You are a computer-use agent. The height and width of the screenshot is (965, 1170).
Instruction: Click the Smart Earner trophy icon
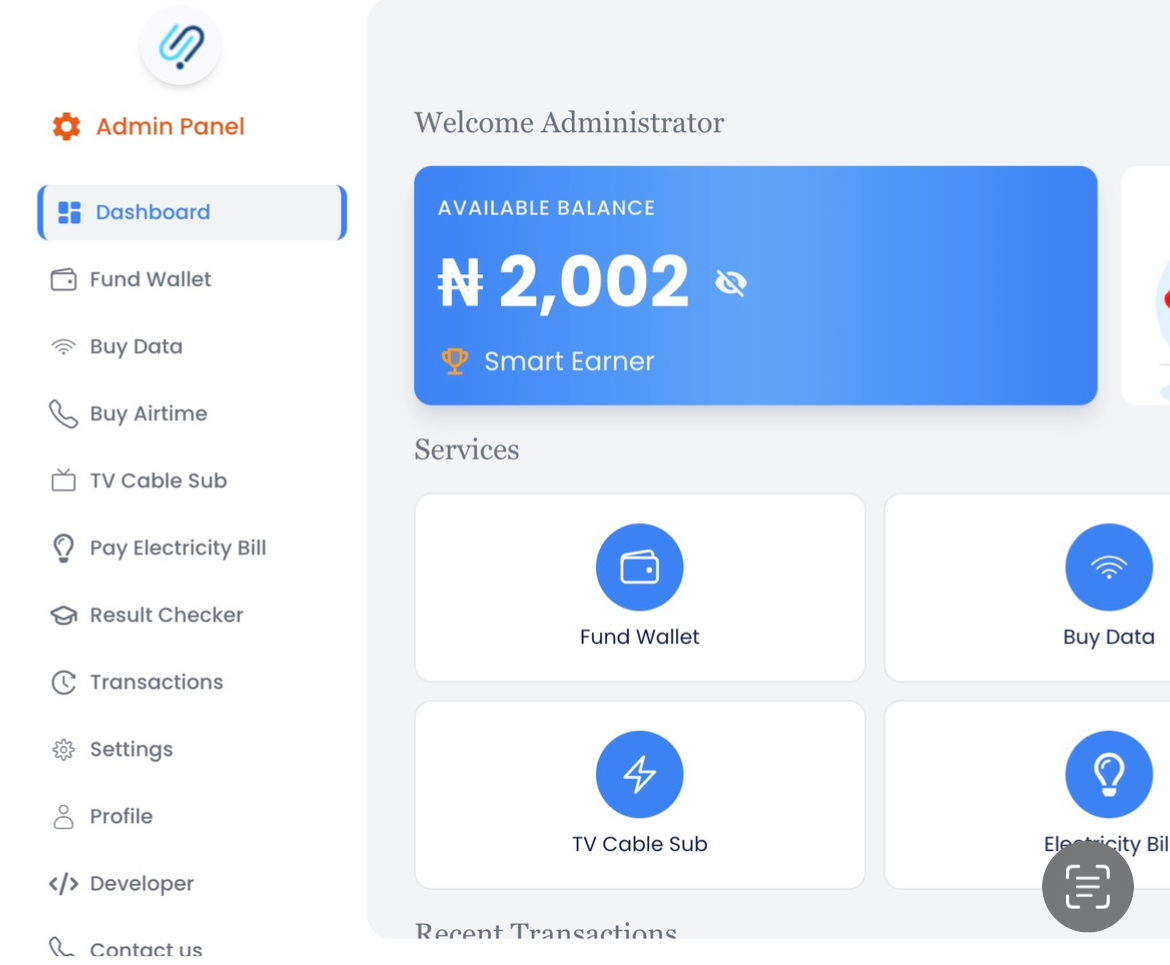click(455, 361)
